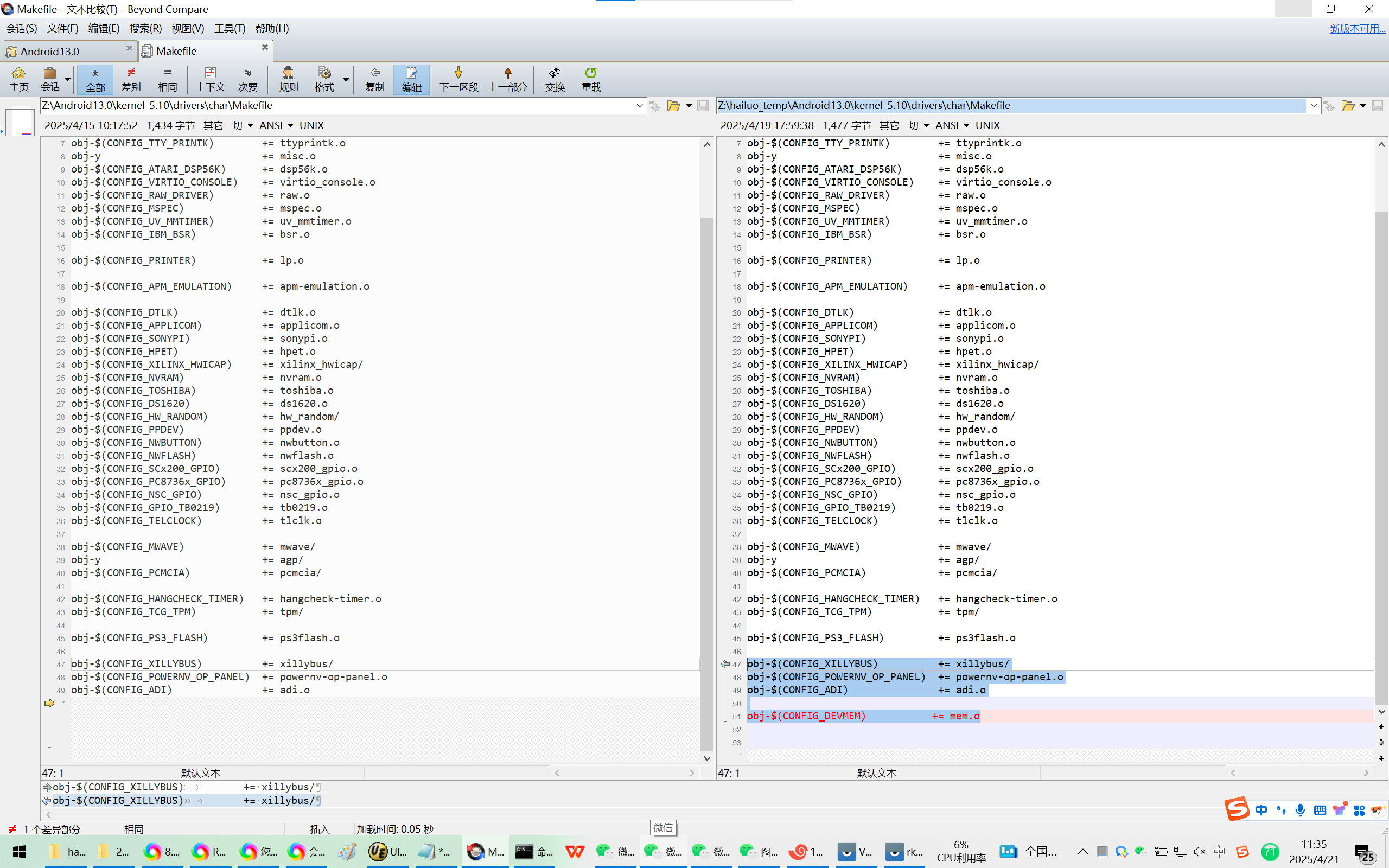The image size is (1389, 868).
Task: Click the right pane file path field
Action: click(x=1010, y=106)
